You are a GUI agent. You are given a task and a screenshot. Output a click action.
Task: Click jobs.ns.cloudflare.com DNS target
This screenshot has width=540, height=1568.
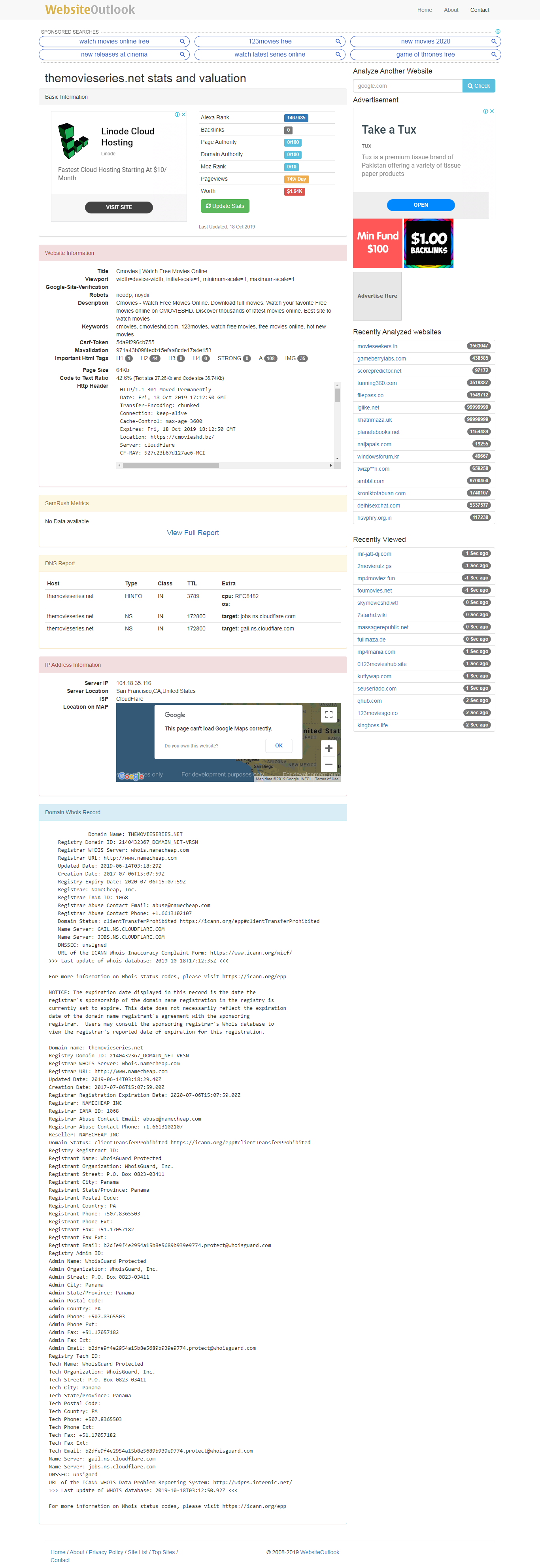click(268, 617)
